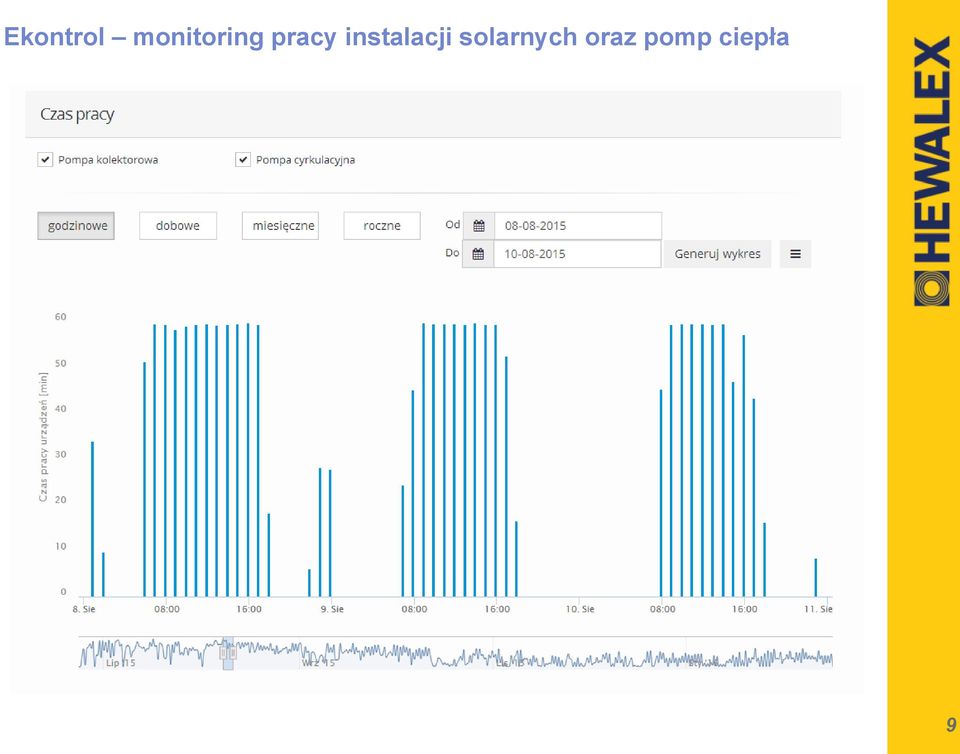Click the Czas pracy panel heading
The image size is (960, 754).
click(x=77, y=114)
